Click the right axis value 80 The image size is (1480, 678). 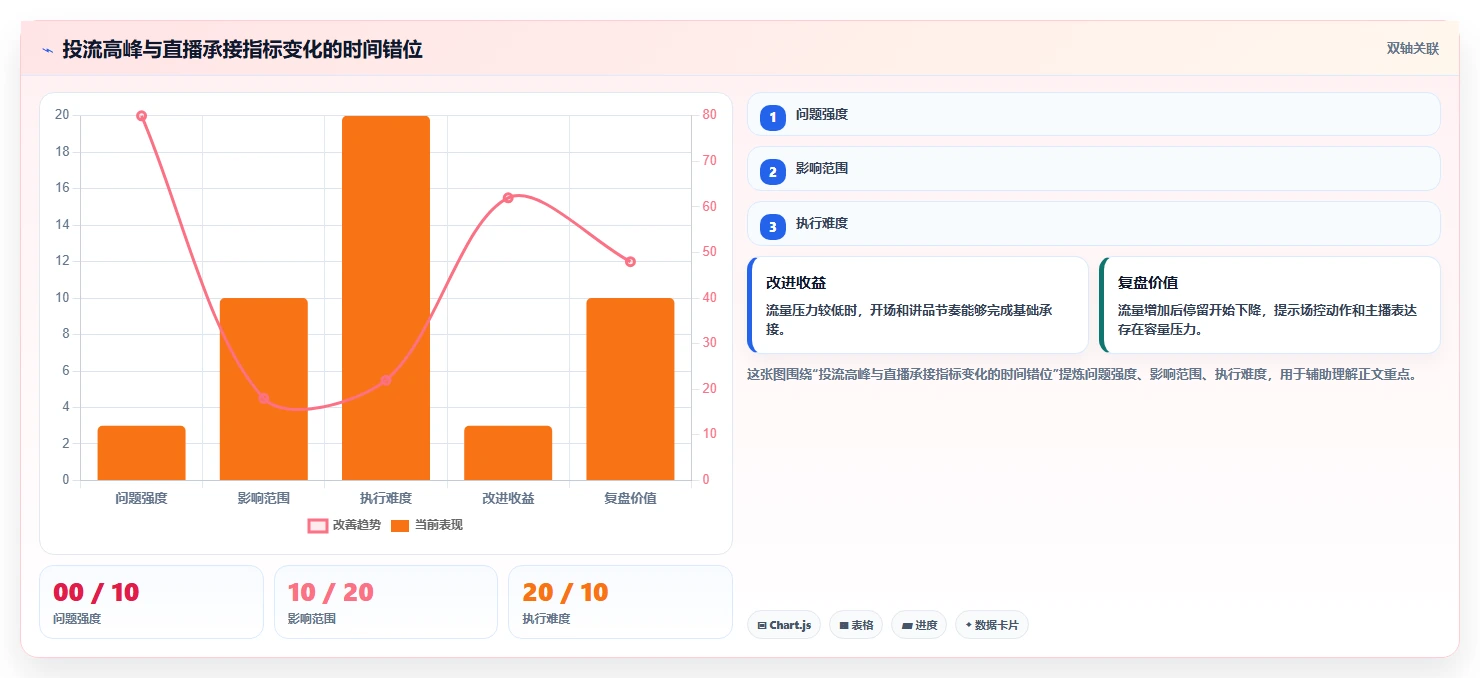[709, 115]
